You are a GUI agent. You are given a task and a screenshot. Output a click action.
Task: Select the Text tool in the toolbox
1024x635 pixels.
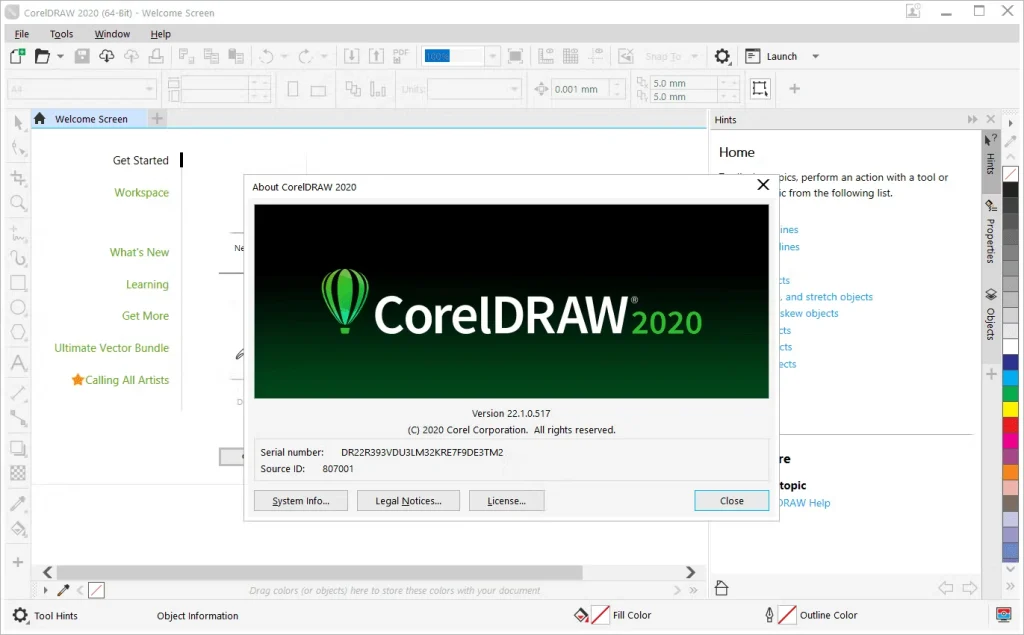[x=17, y=363]
